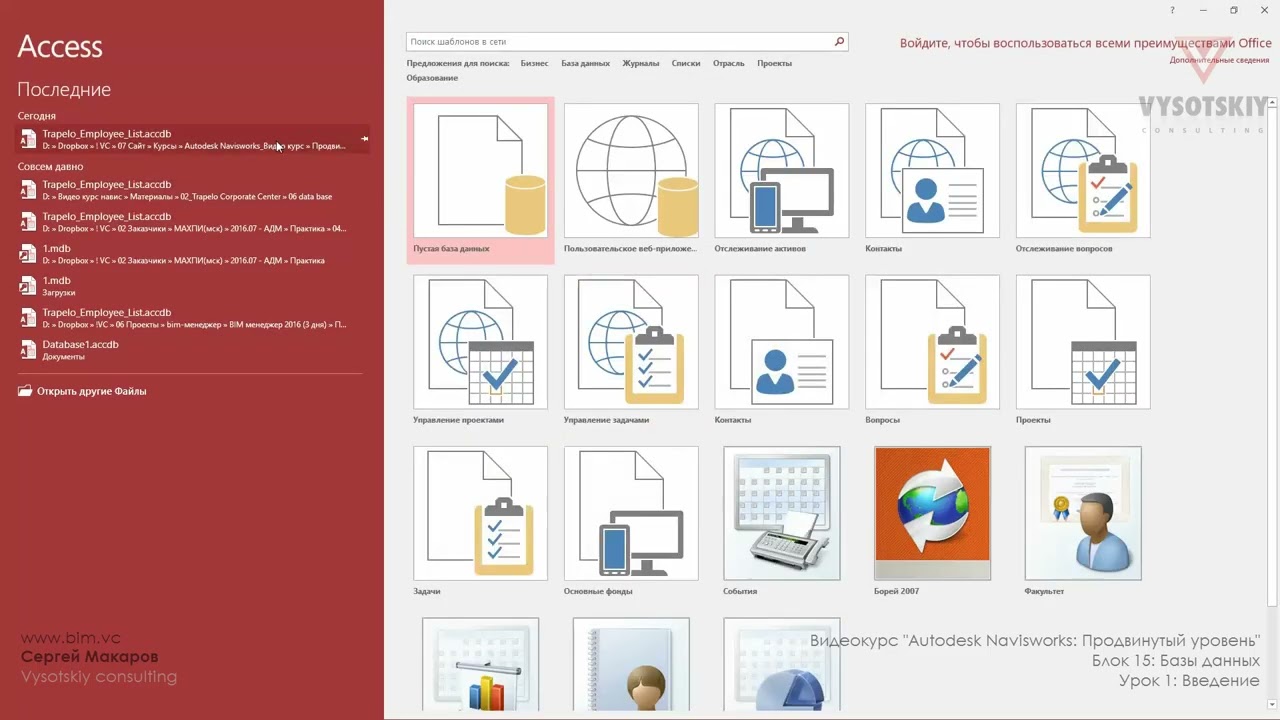Select the 'Проекты' template with calendar icon

pos(1083,351)
